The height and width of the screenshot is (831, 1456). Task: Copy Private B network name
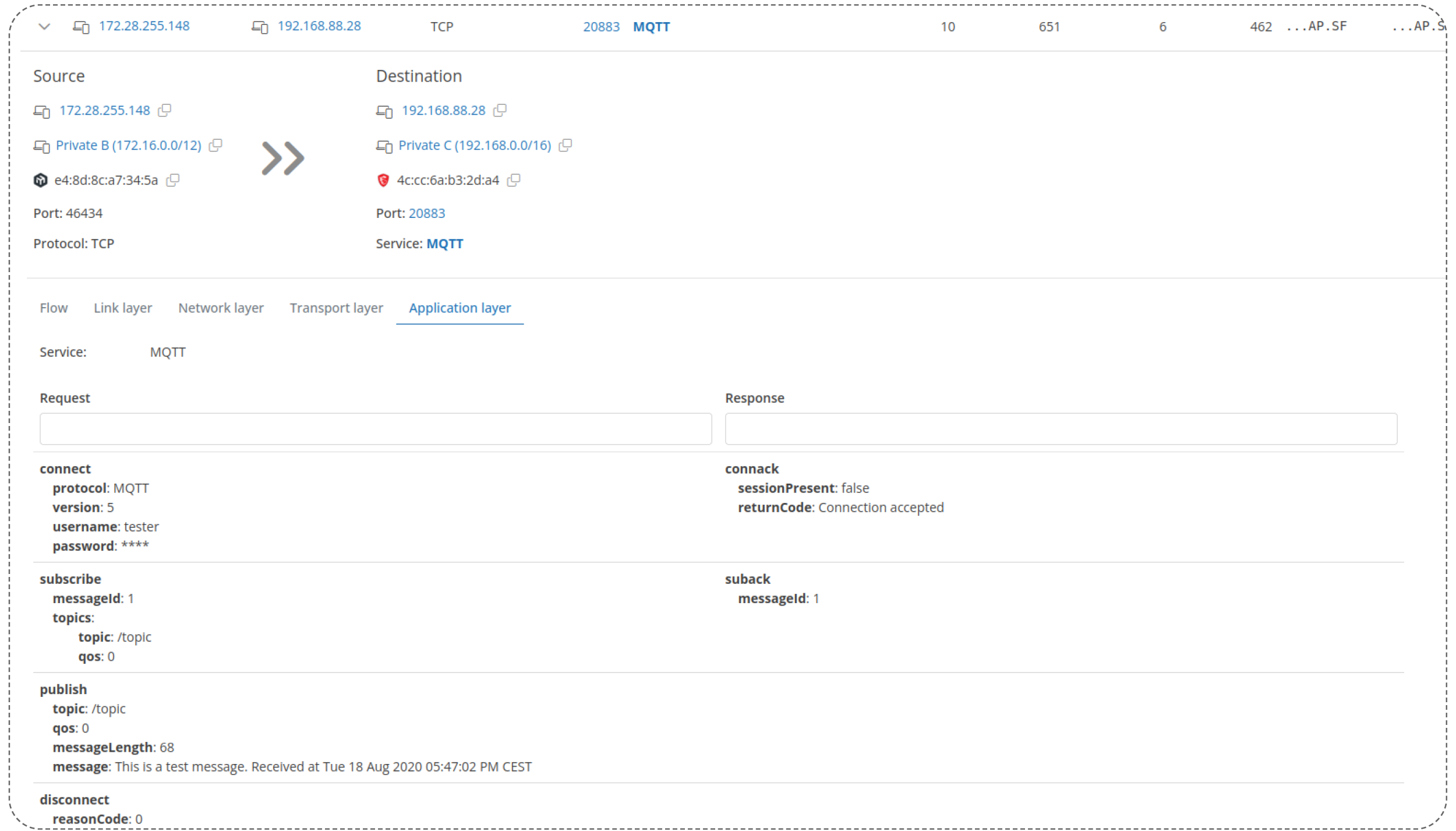coord(215,145)
